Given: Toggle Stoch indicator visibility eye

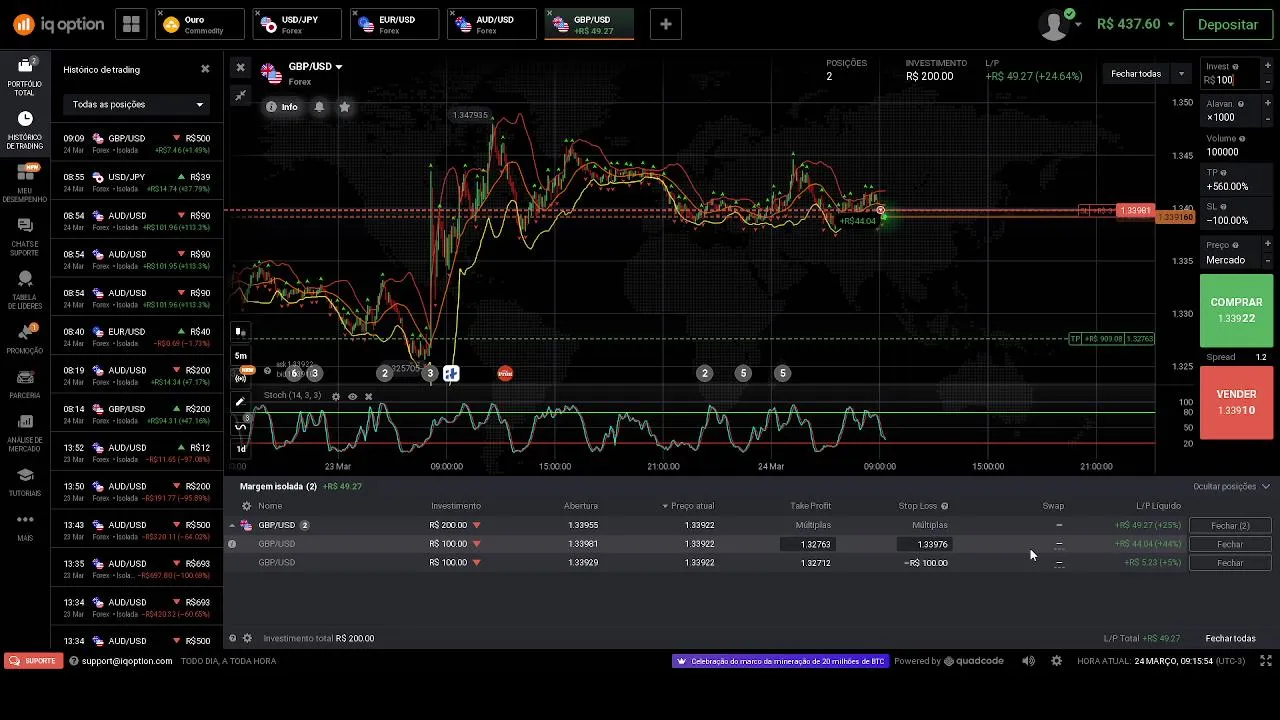Looking at the screenshot, I should pyautogui.click(x=352, y=396).
